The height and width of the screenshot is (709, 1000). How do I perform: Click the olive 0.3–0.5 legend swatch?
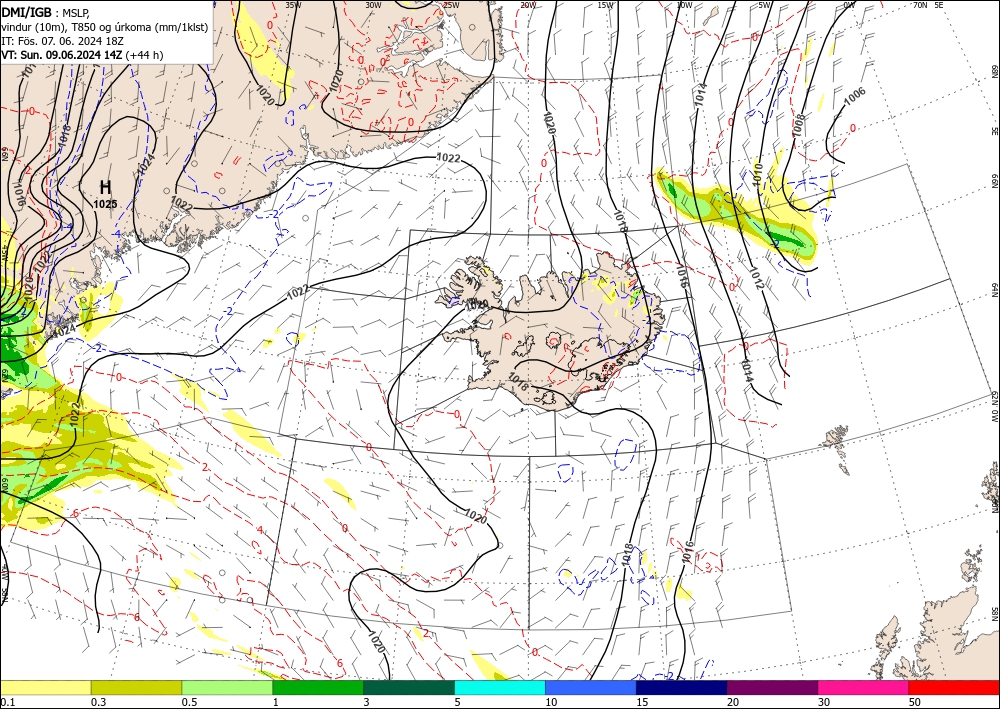136,687
